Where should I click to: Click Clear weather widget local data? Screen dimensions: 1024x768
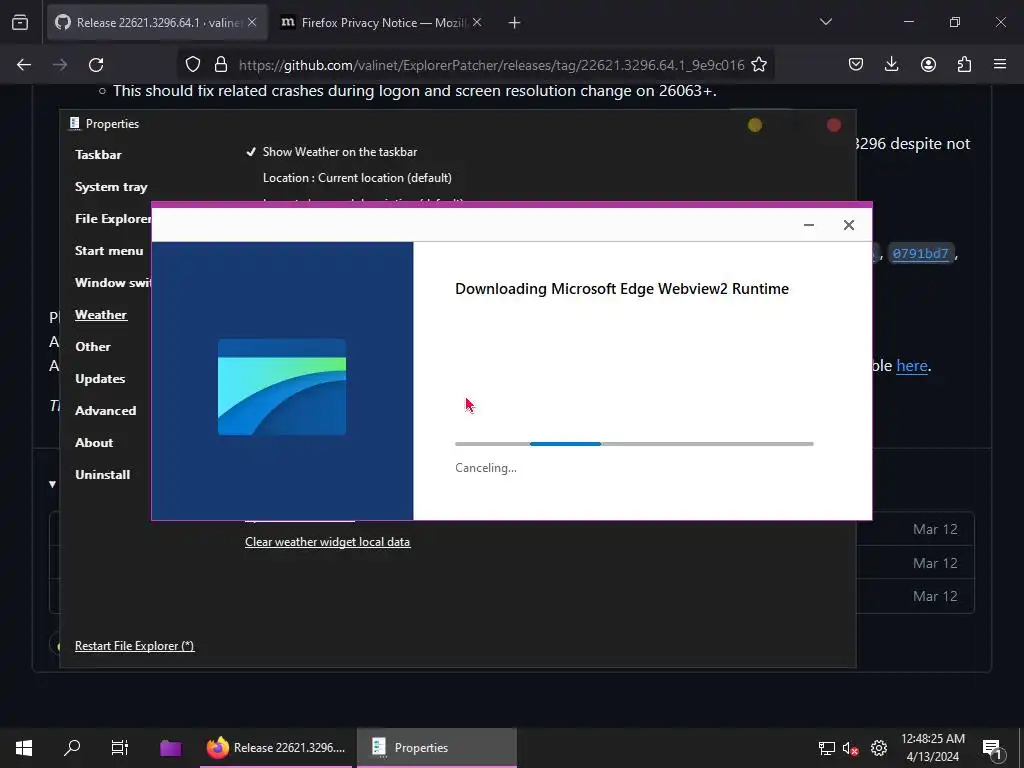tap(327, 542)
